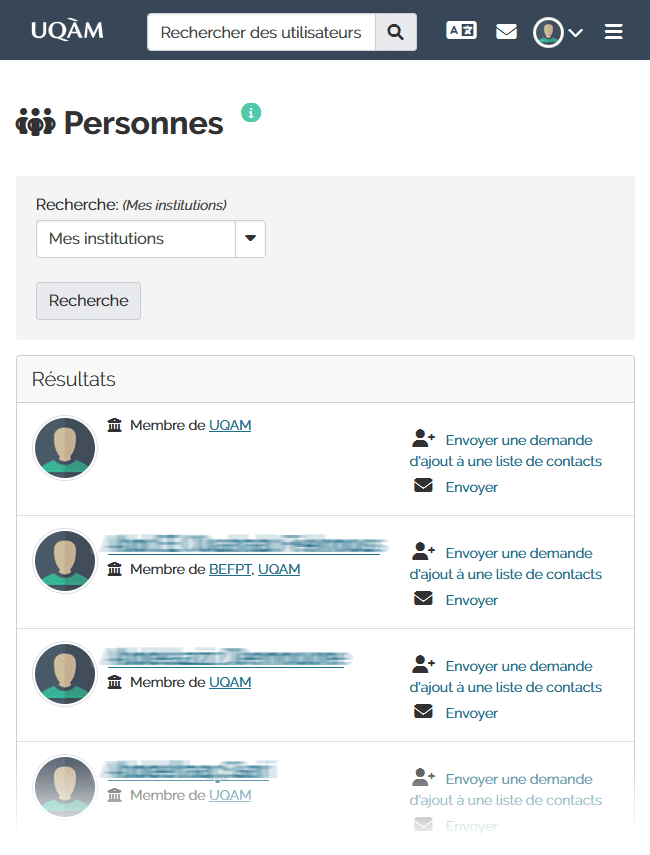
Task: Open UQAM link in first result
Action: (230, 425)
